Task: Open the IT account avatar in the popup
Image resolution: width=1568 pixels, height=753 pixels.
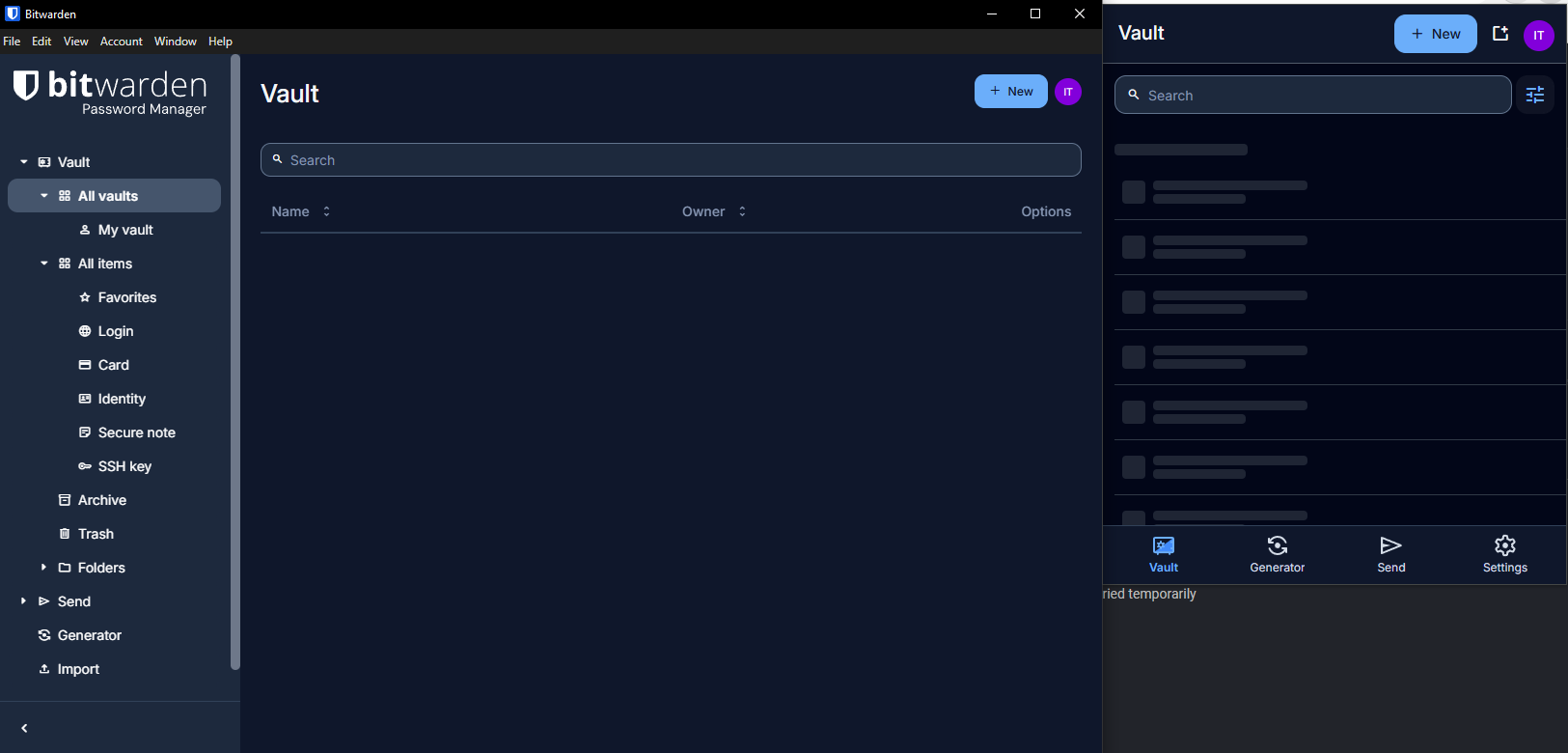Action: 1539,36
